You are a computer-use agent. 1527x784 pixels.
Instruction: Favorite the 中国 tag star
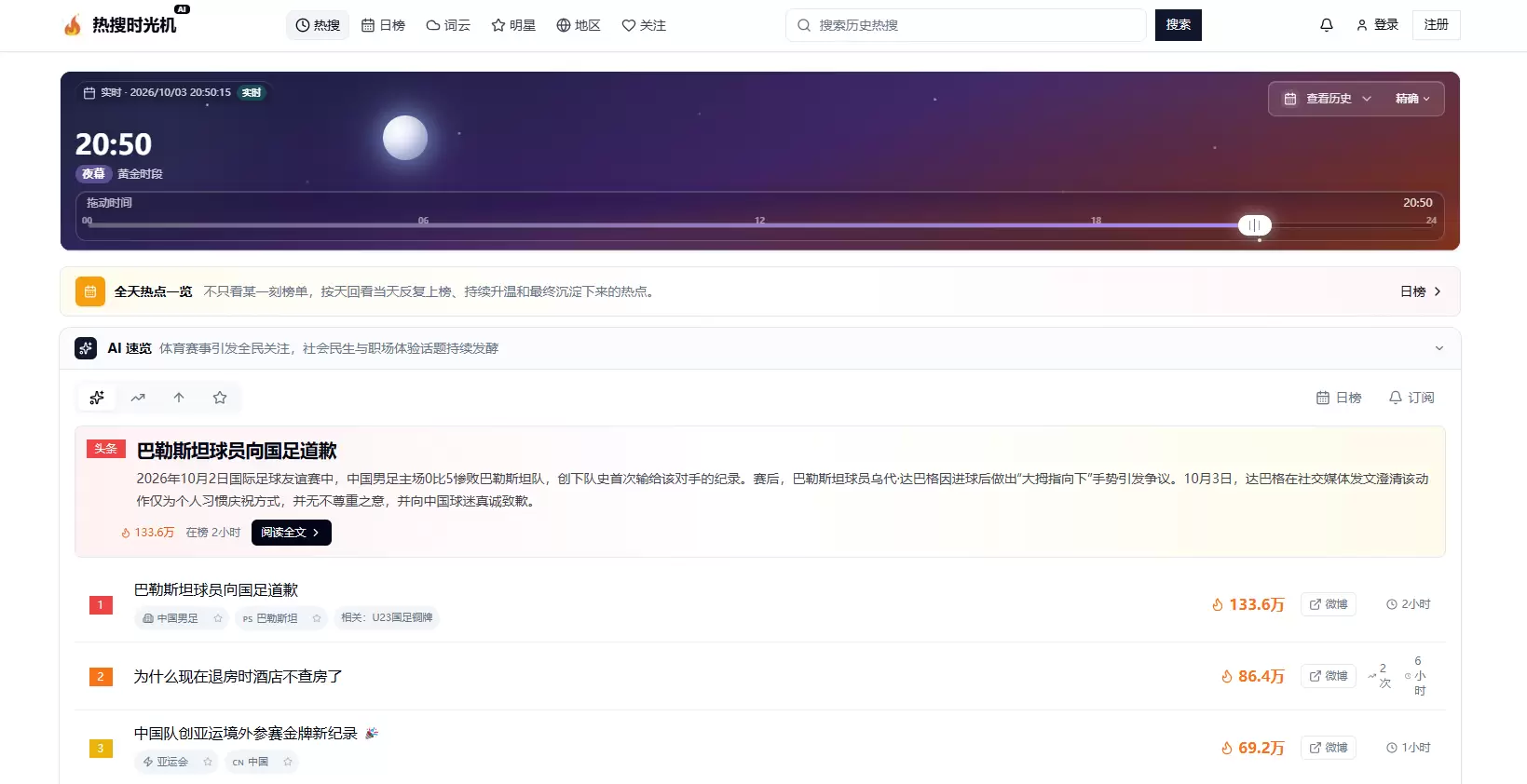288,762
